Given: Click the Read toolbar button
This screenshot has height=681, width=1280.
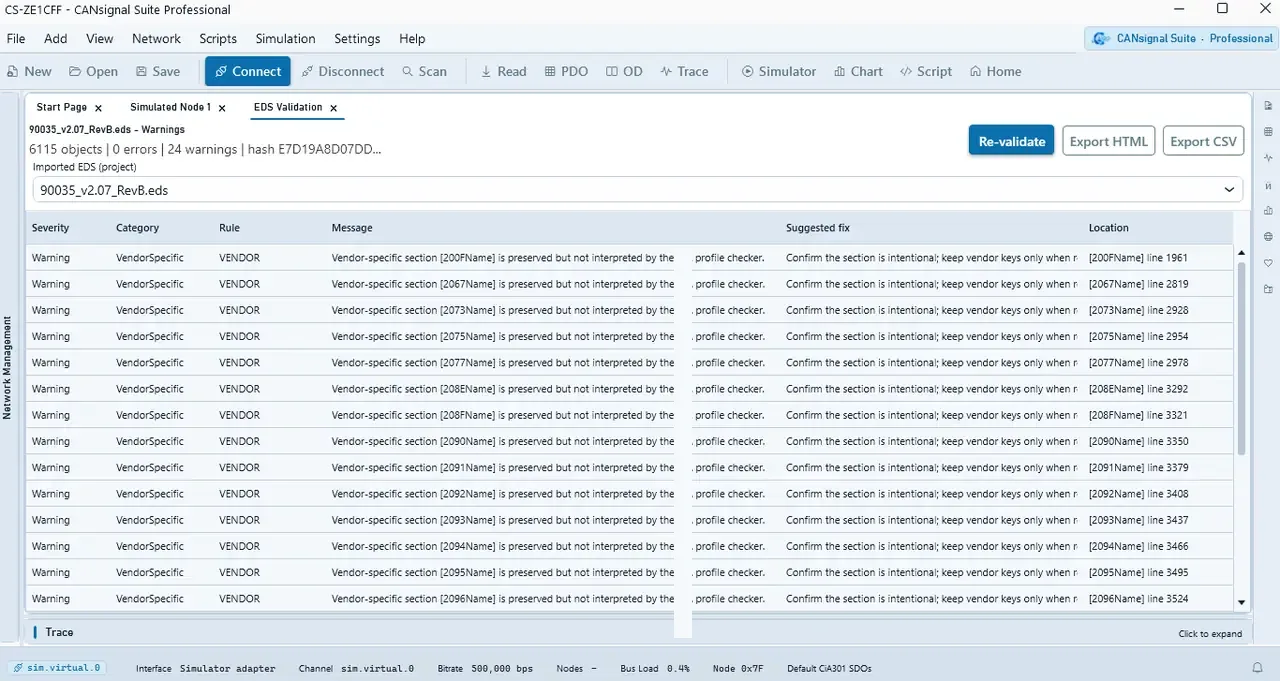Looking at the screenshot, I should 503,71.
